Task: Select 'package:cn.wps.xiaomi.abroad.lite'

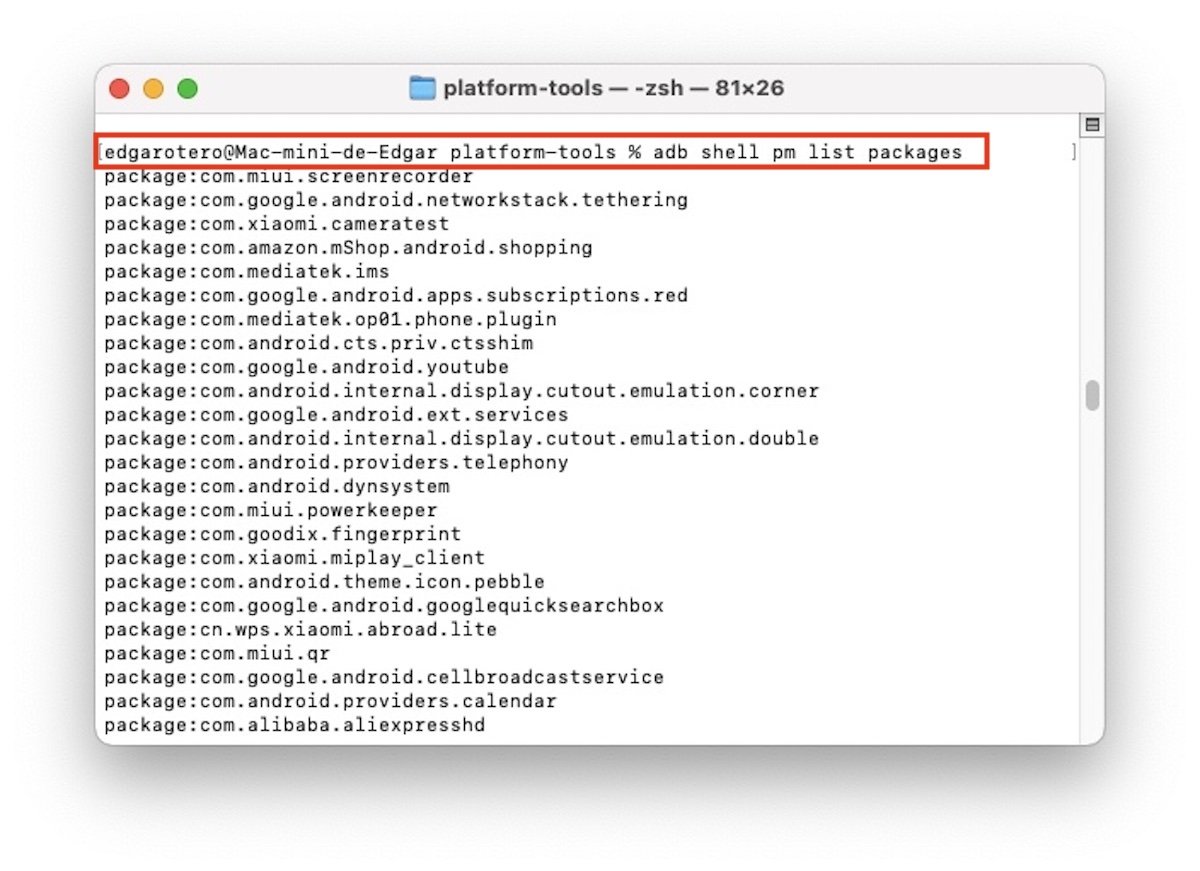Action: (301, 630)
